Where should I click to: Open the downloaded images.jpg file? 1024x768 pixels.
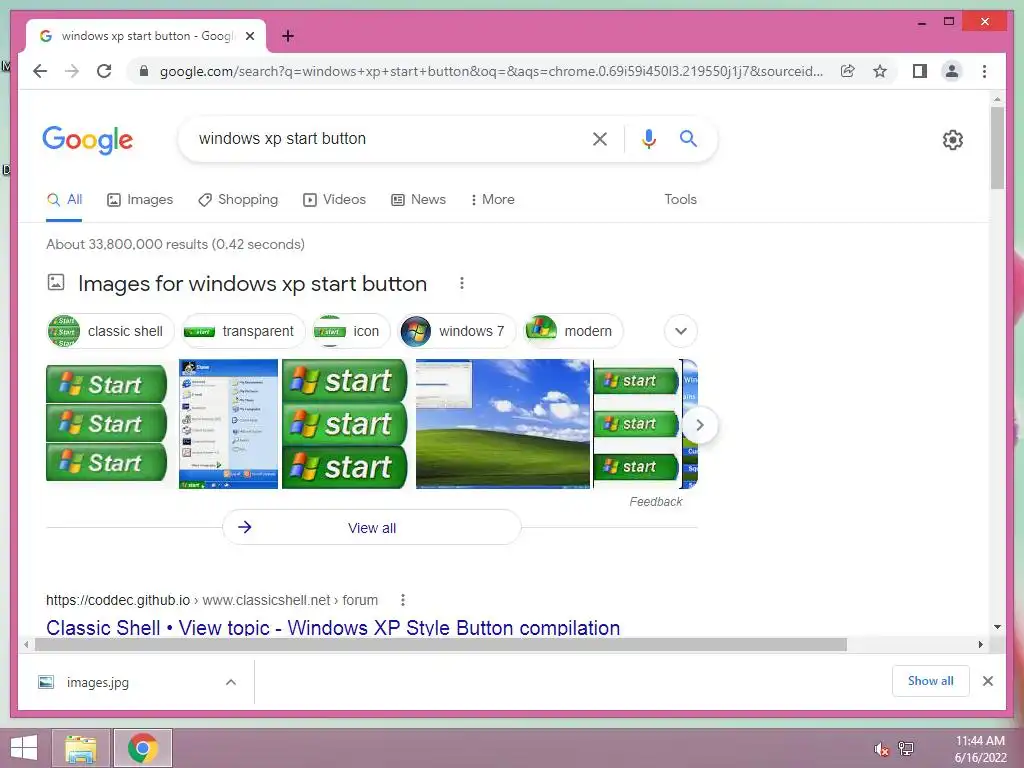98,682
